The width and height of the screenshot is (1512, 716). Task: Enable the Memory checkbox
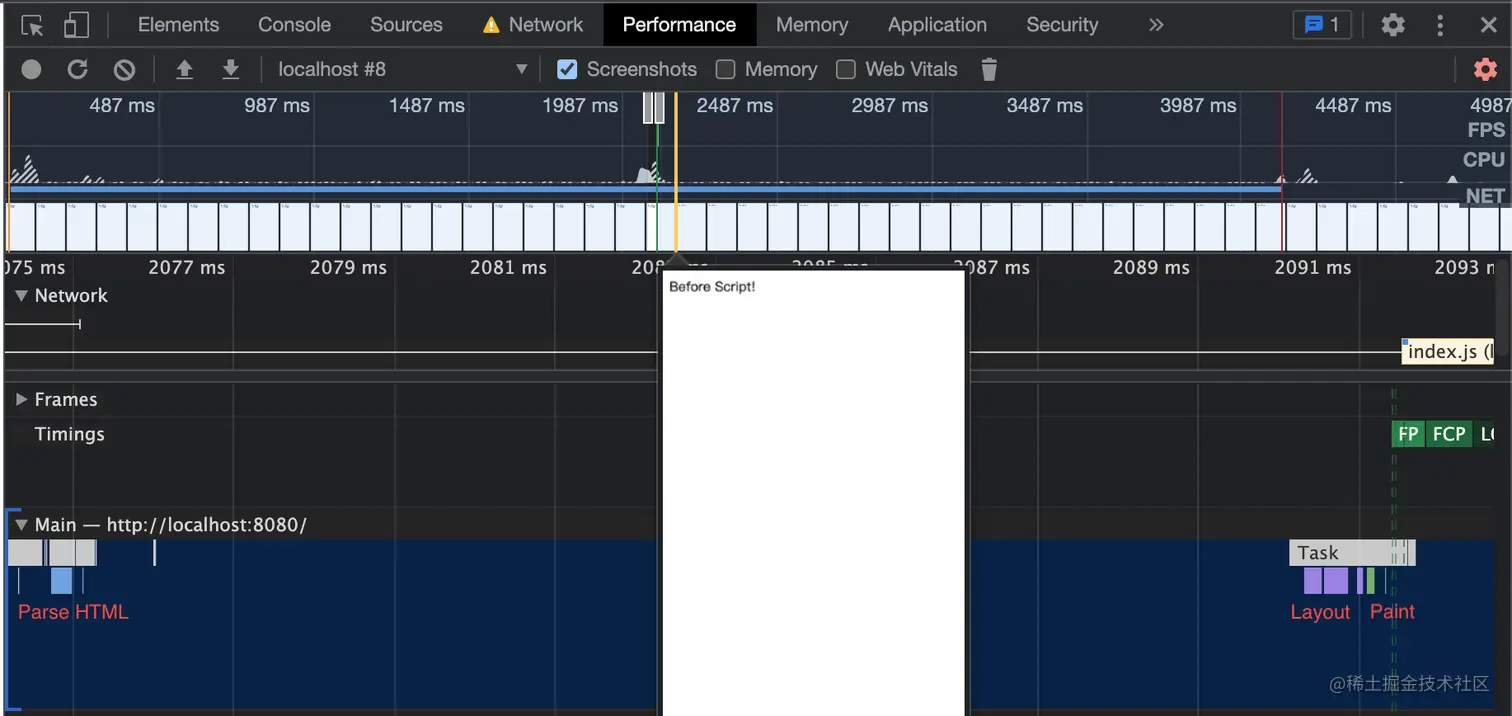tap(726, 69)
